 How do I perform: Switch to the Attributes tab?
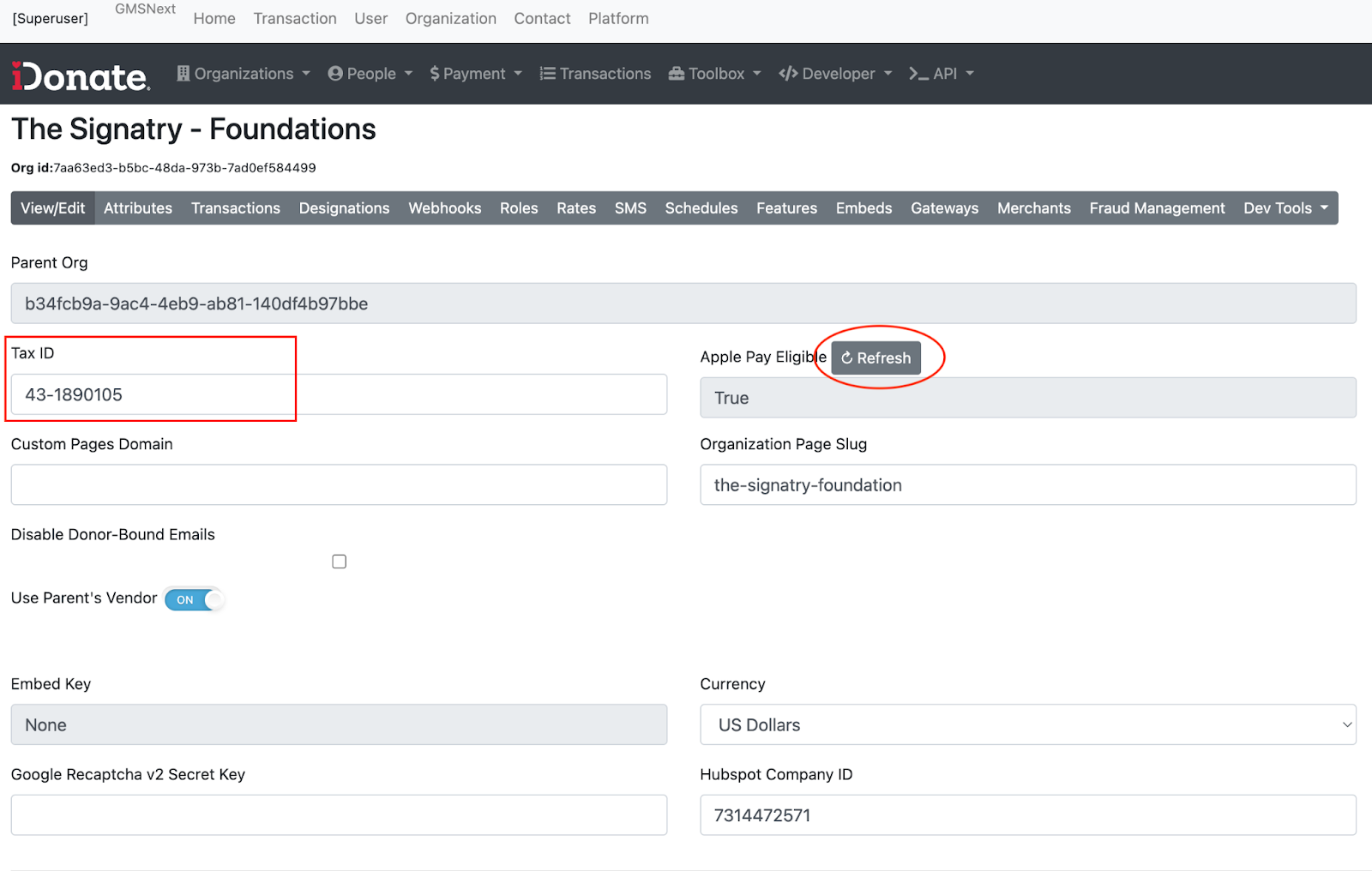pos(138,208)
